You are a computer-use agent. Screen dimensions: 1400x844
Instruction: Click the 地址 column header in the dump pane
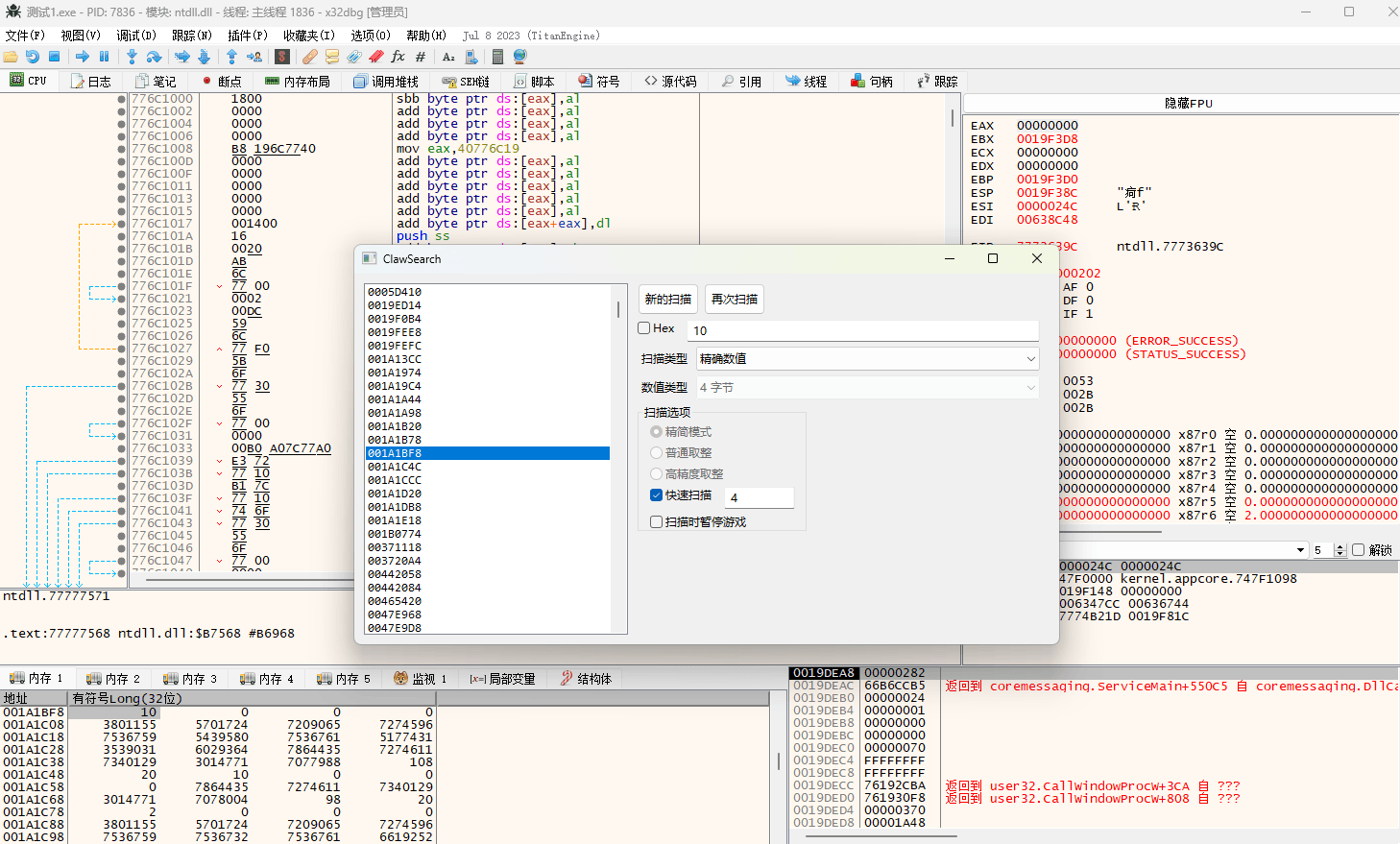click(x=34, y=698)
